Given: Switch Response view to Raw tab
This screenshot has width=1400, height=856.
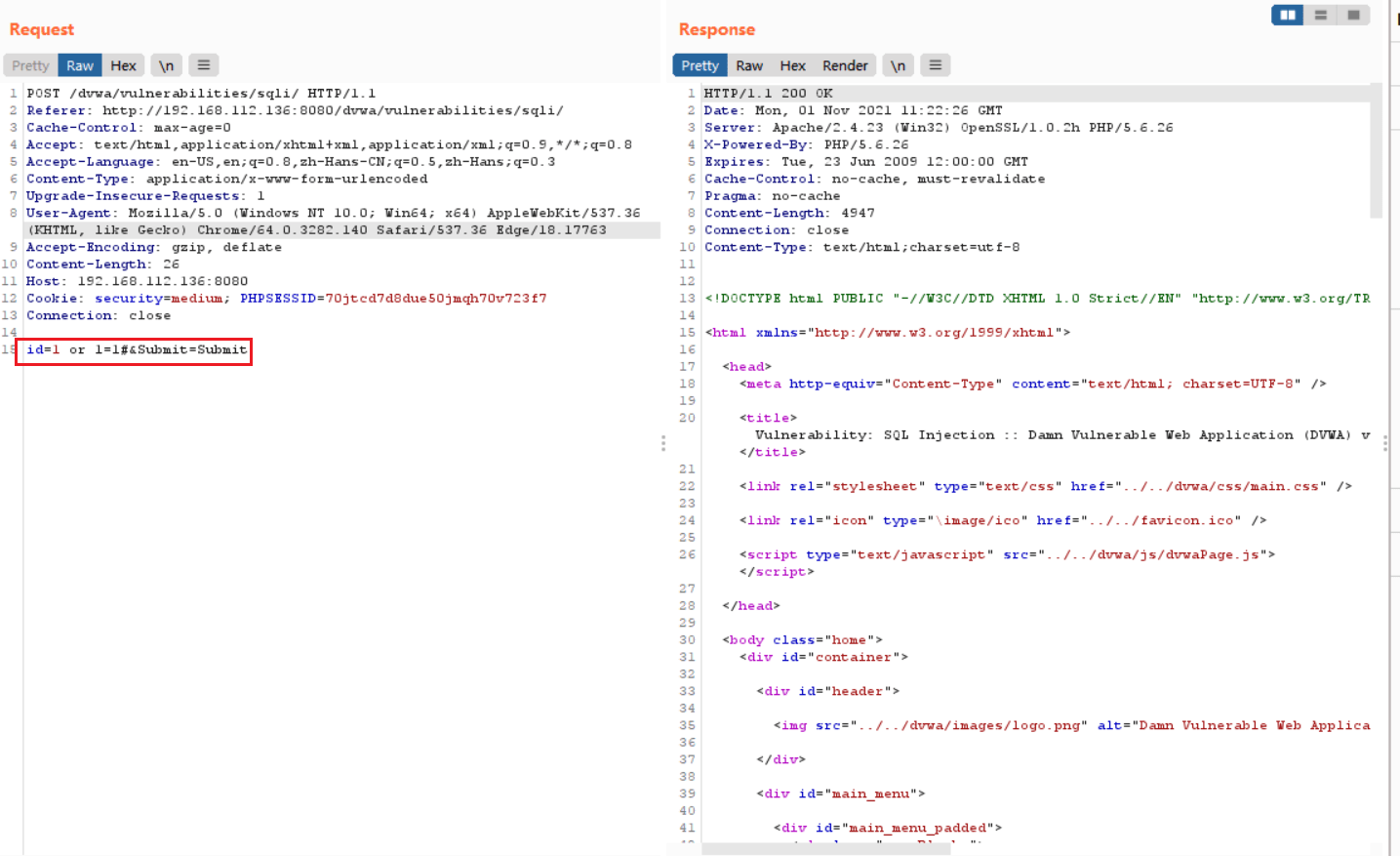Looking at the screenshot, I should point(749,65).
